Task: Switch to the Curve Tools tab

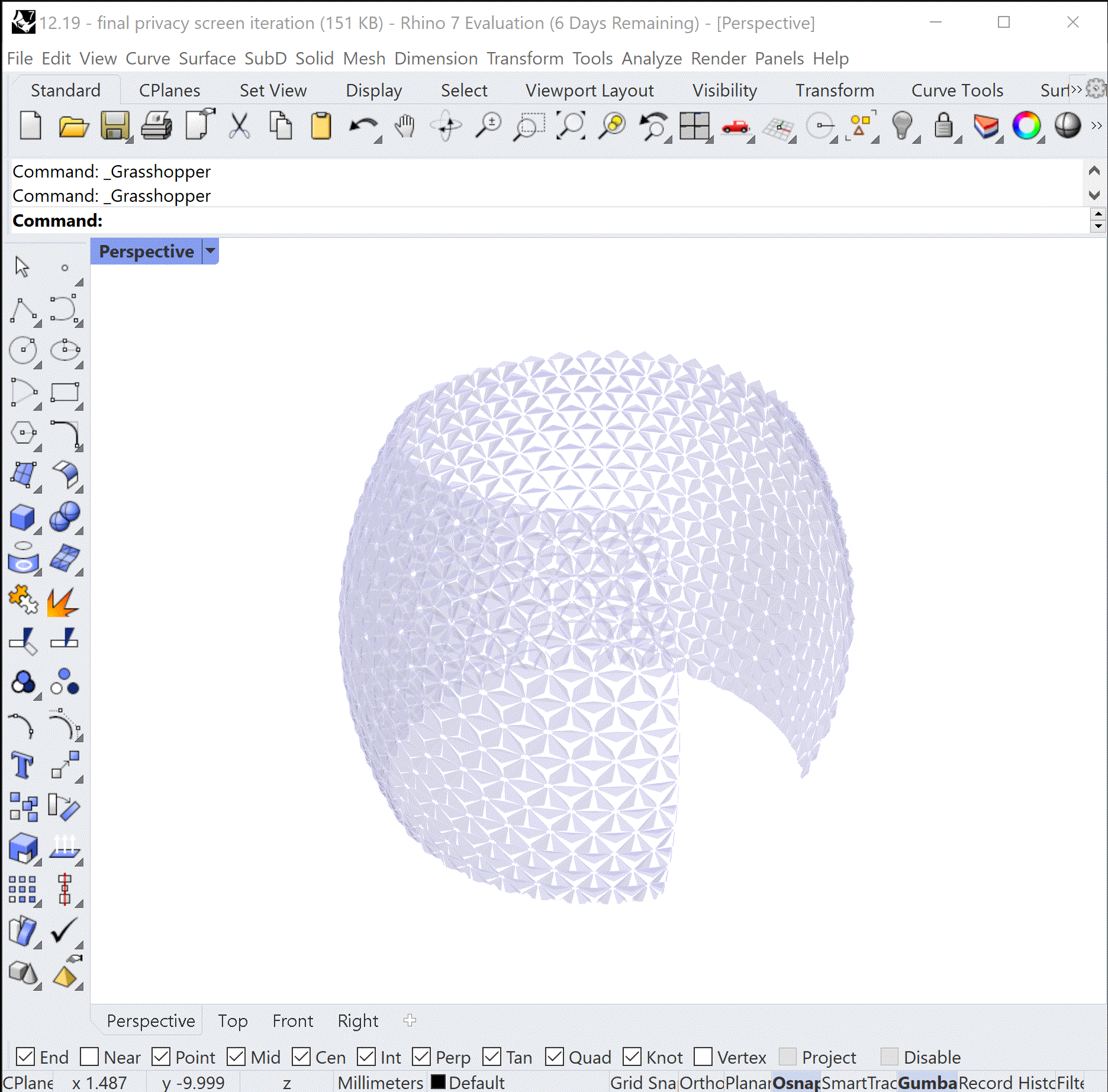Action: coord(957,90)
